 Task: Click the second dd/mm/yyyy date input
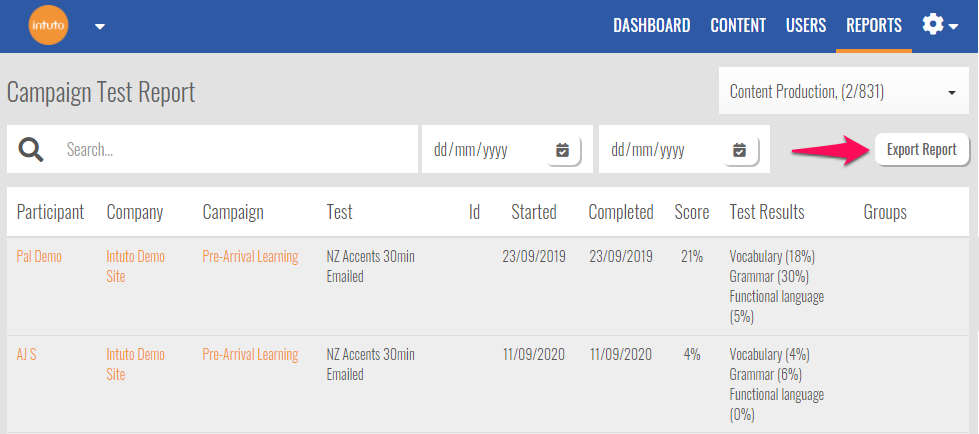pyautogui.click(x=662, y=150)
